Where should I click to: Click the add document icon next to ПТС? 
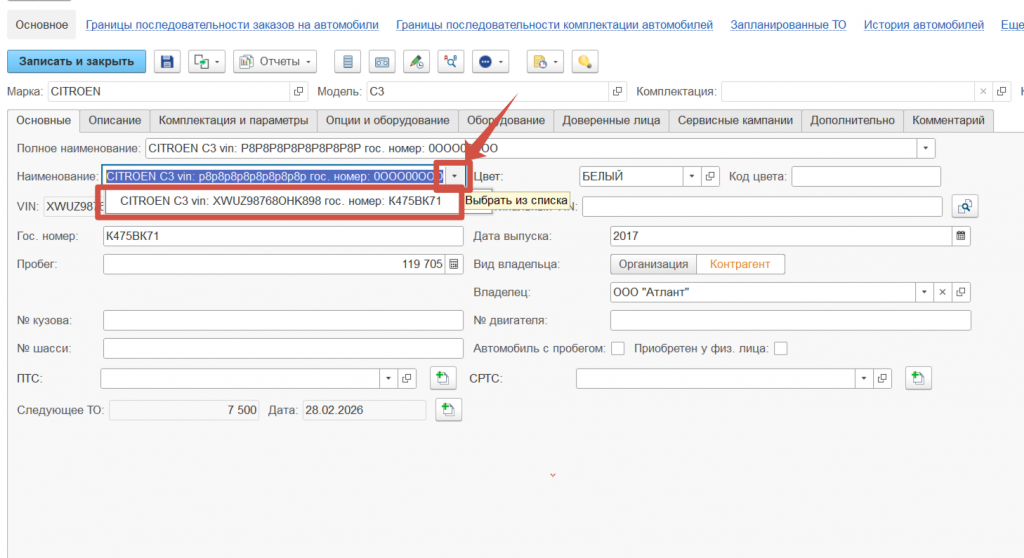pyautogui.click(x=442, y=379)
